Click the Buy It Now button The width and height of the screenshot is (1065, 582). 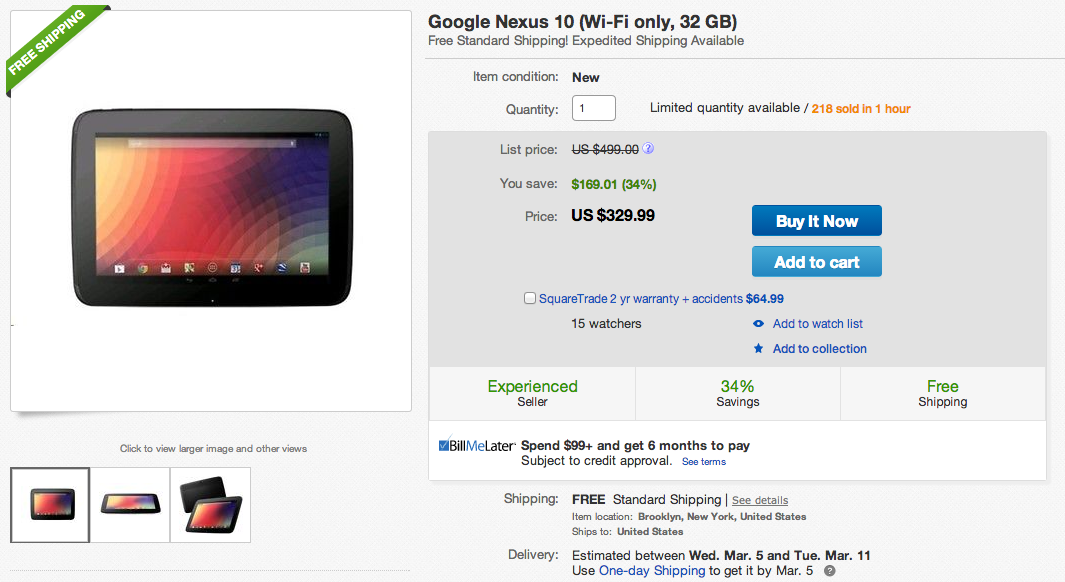pos(816,221)
